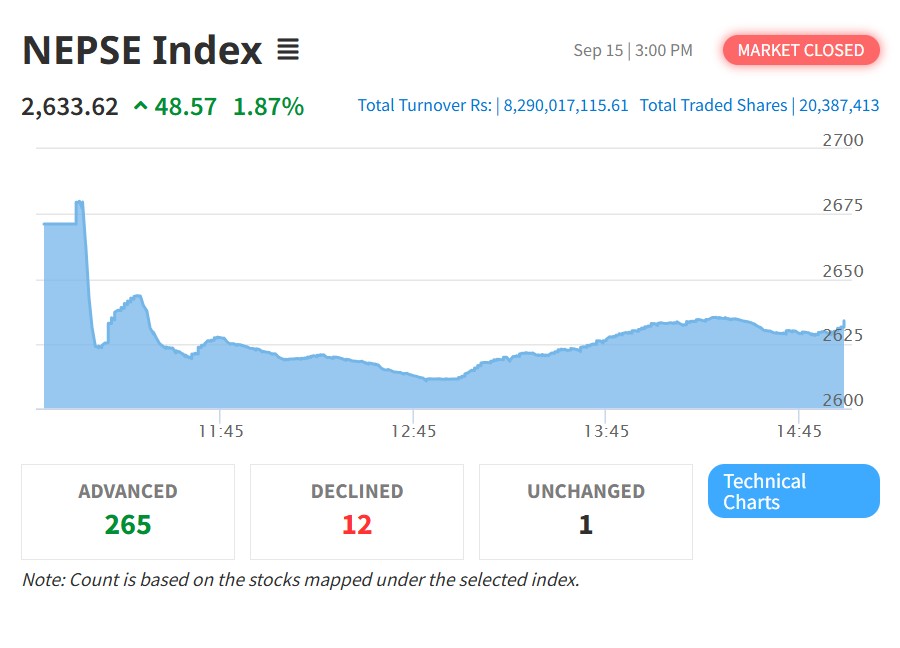Screen dimensions: 900x648
Task: Click the index value 2,633.62
Action: (x=70, y=107)
